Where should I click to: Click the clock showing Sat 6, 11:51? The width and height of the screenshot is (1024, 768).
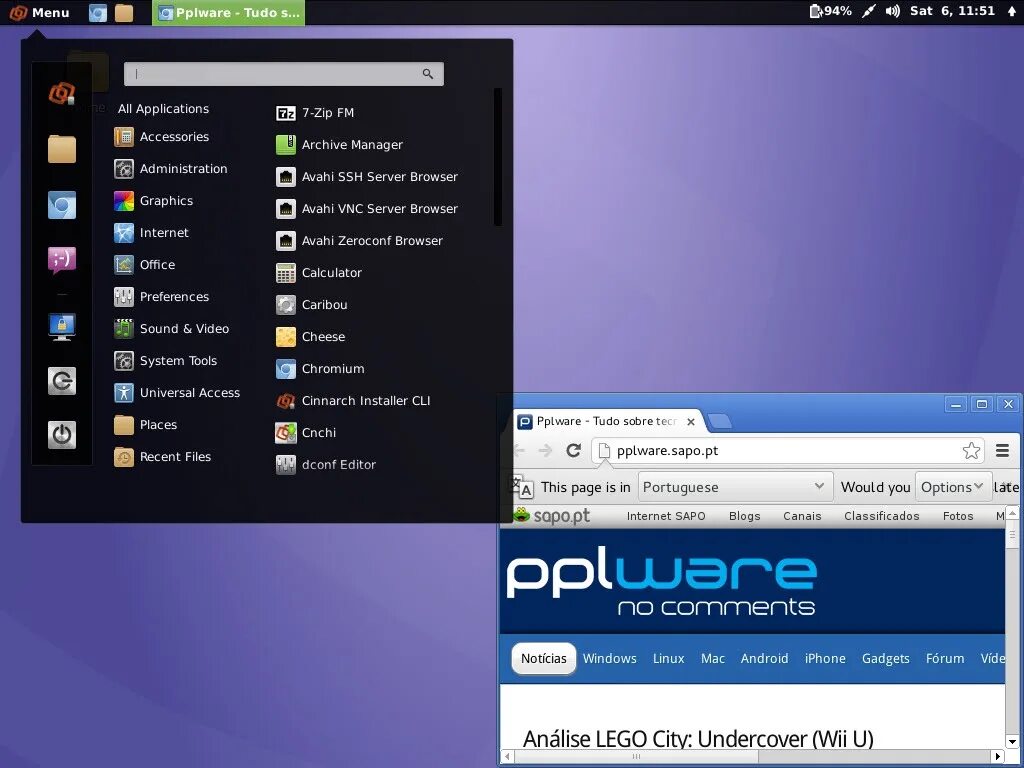click(x=952, y=11)
